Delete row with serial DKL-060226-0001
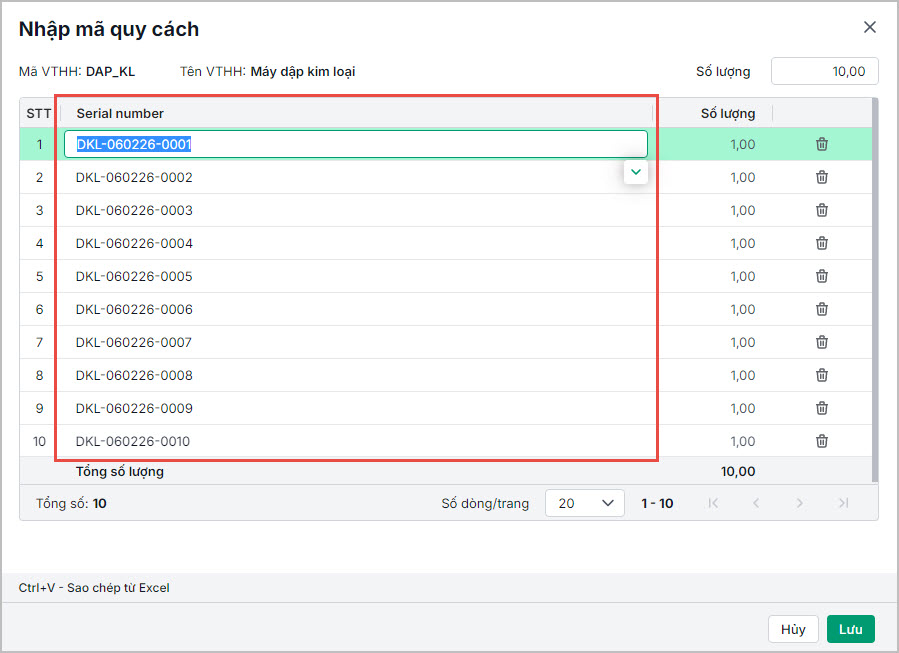 click(822, 144)
